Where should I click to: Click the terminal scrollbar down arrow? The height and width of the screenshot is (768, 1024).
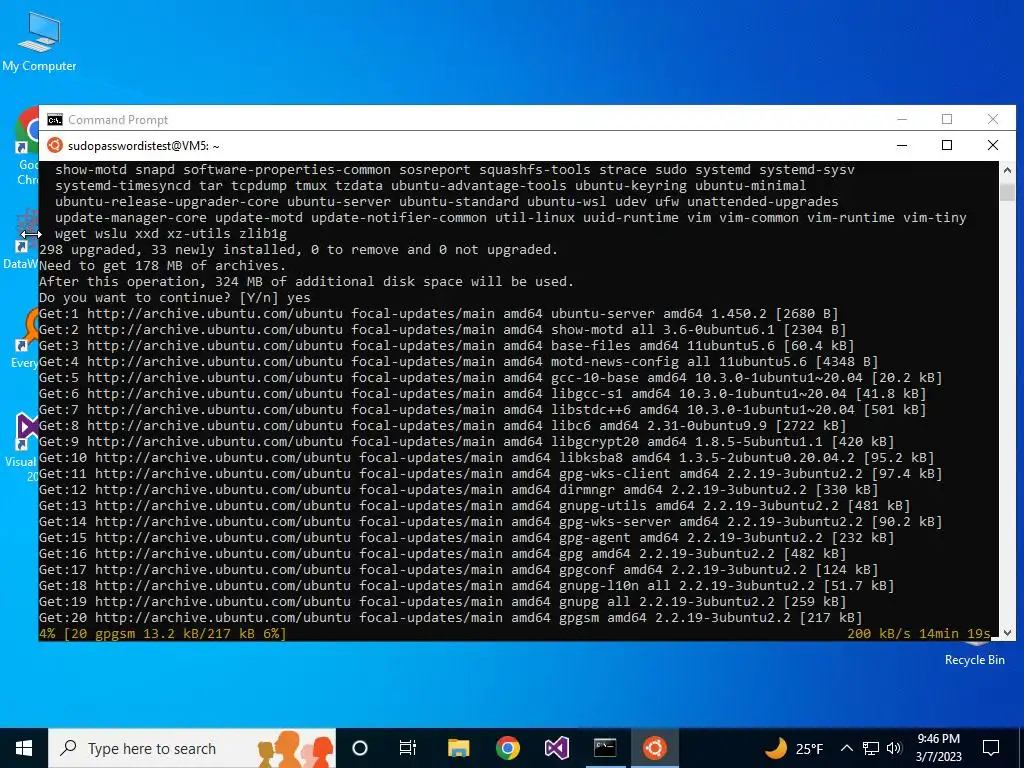1007,633
